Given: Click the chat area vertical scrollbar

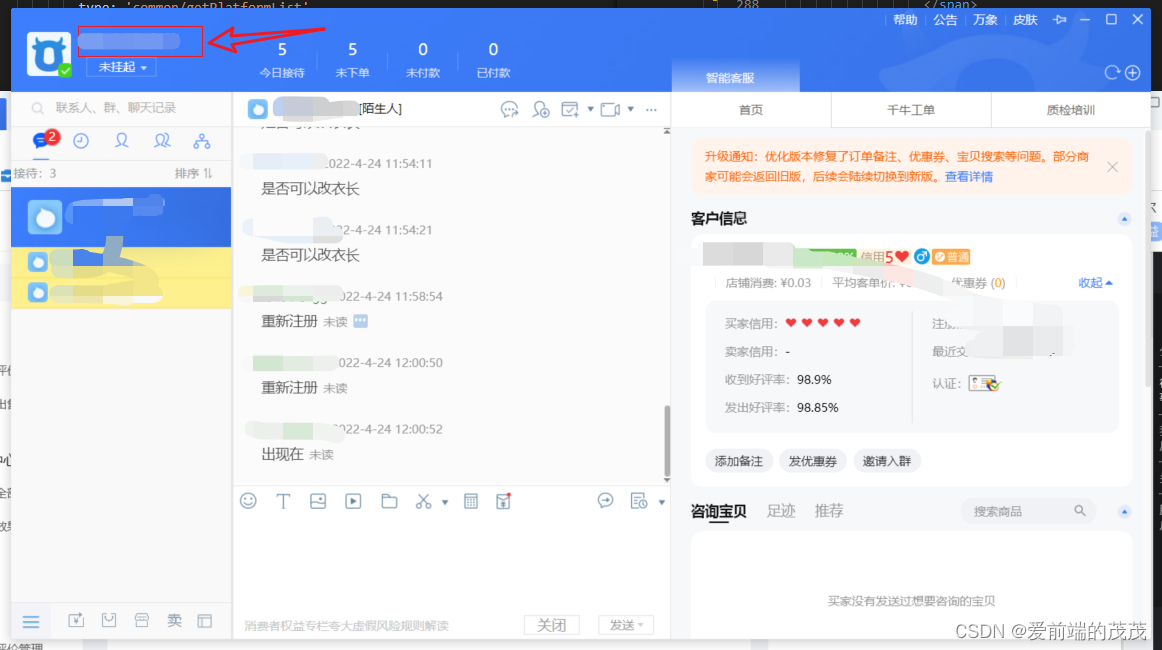Looking at the screenshot, I should (667, 442).
